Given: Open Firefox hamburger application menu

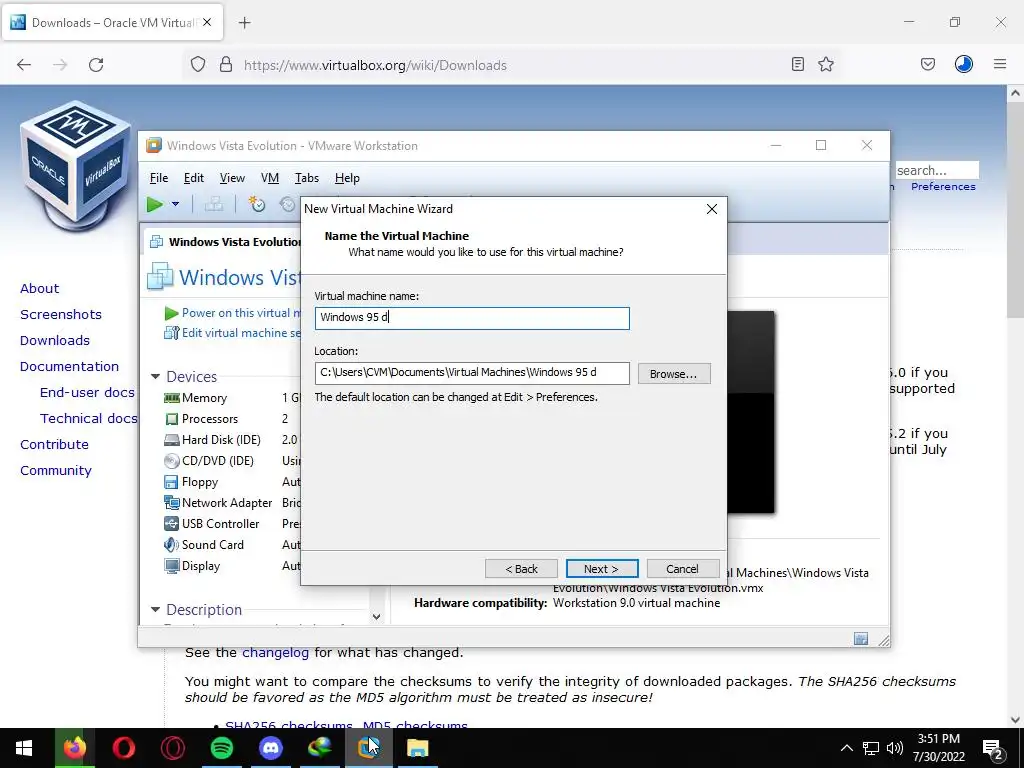Looking at the screenshot, I should coord(1000,64).
